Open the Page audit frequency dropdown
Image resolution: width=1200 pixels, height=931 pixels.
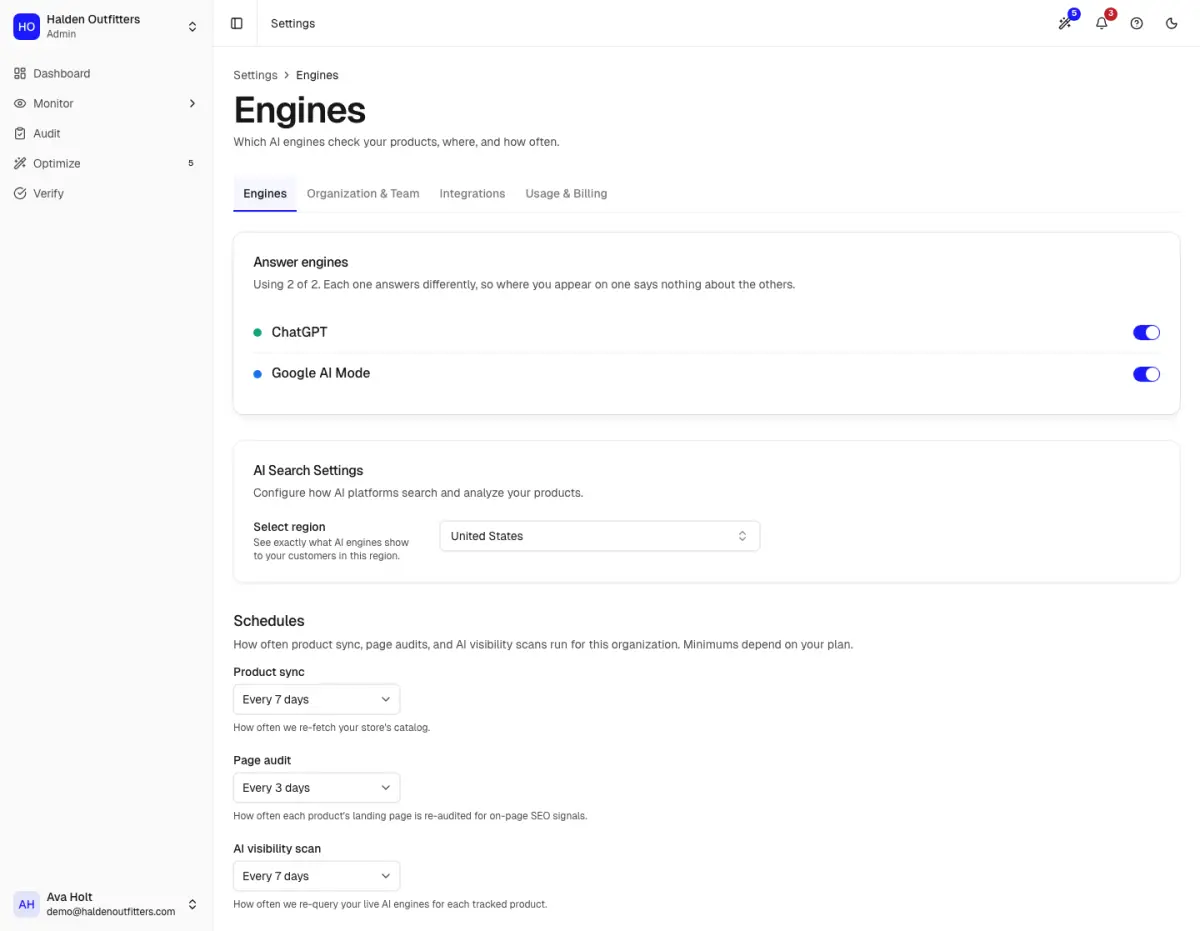(x=317, y=787)
